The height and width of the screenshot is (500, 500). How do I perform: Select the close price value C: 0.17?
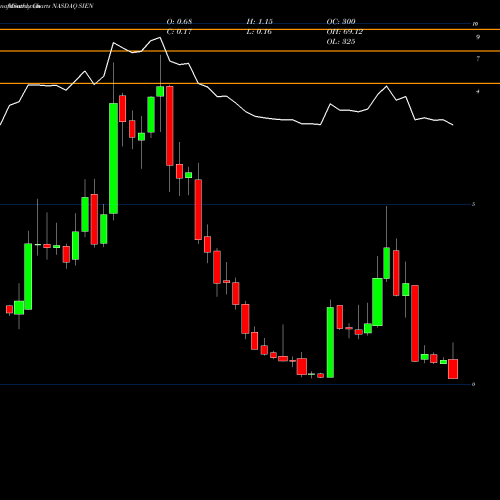[179, 32]
